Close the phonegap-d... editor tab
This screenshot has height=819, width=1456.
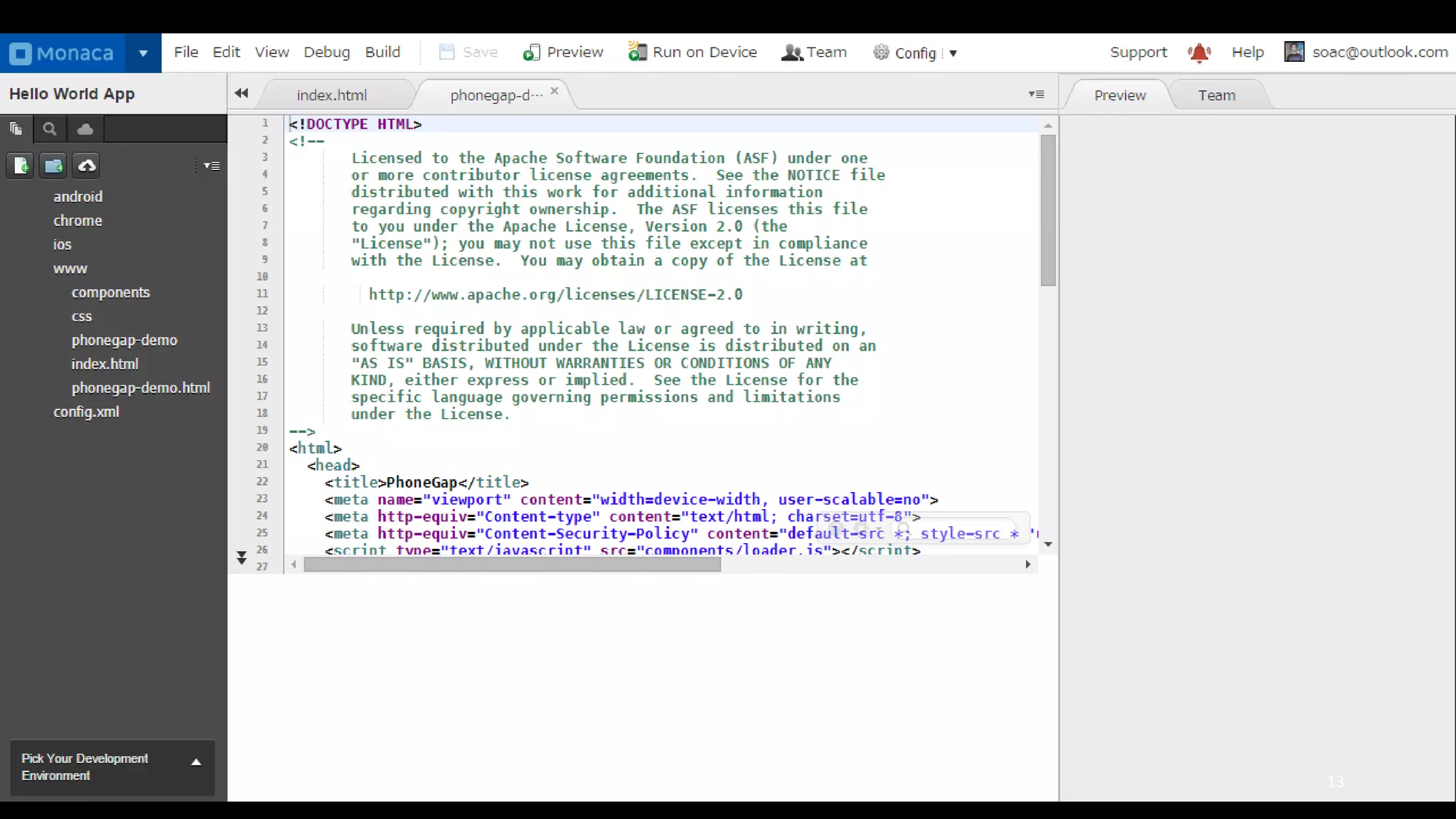pyautogui.click(x=555, y=91)
